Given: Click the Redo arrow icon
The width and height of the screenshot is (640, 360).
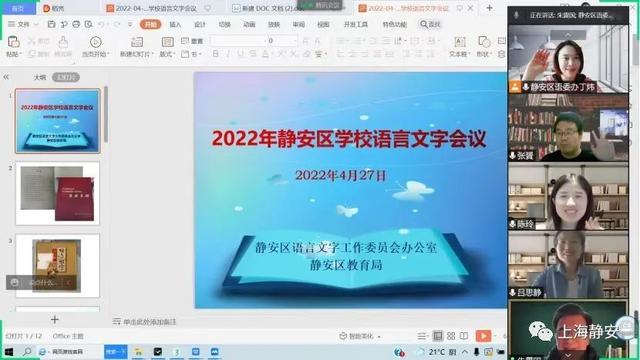Looking at the screenshot, I should tap(117, 24).
